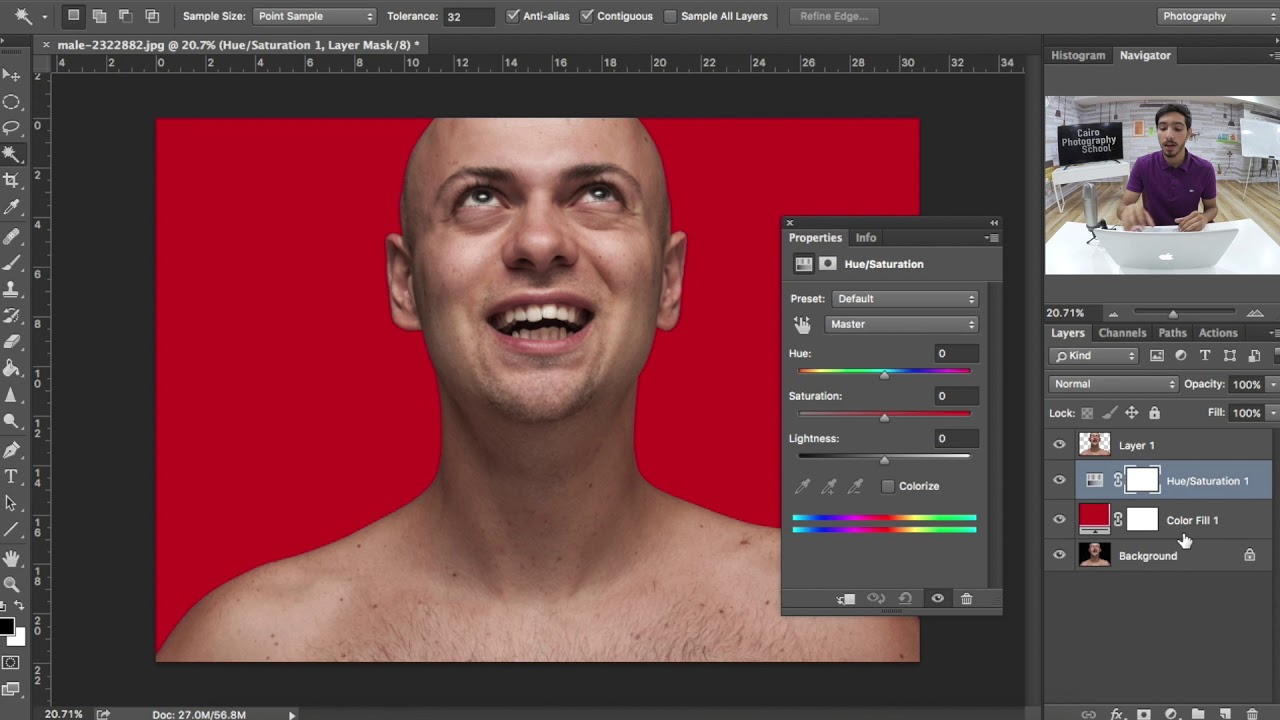
Task: Select the Hand tool
Action: [12, 558]
